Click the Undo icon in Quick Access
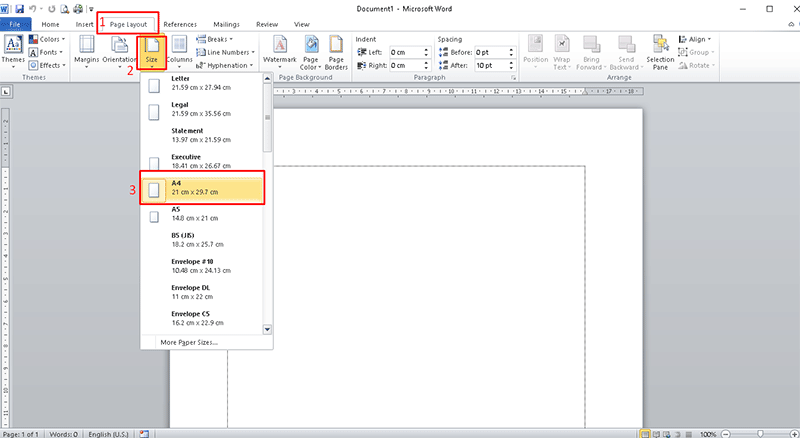Image resolution: width=800 pixels, height=438 pixels. coord(33,9)
